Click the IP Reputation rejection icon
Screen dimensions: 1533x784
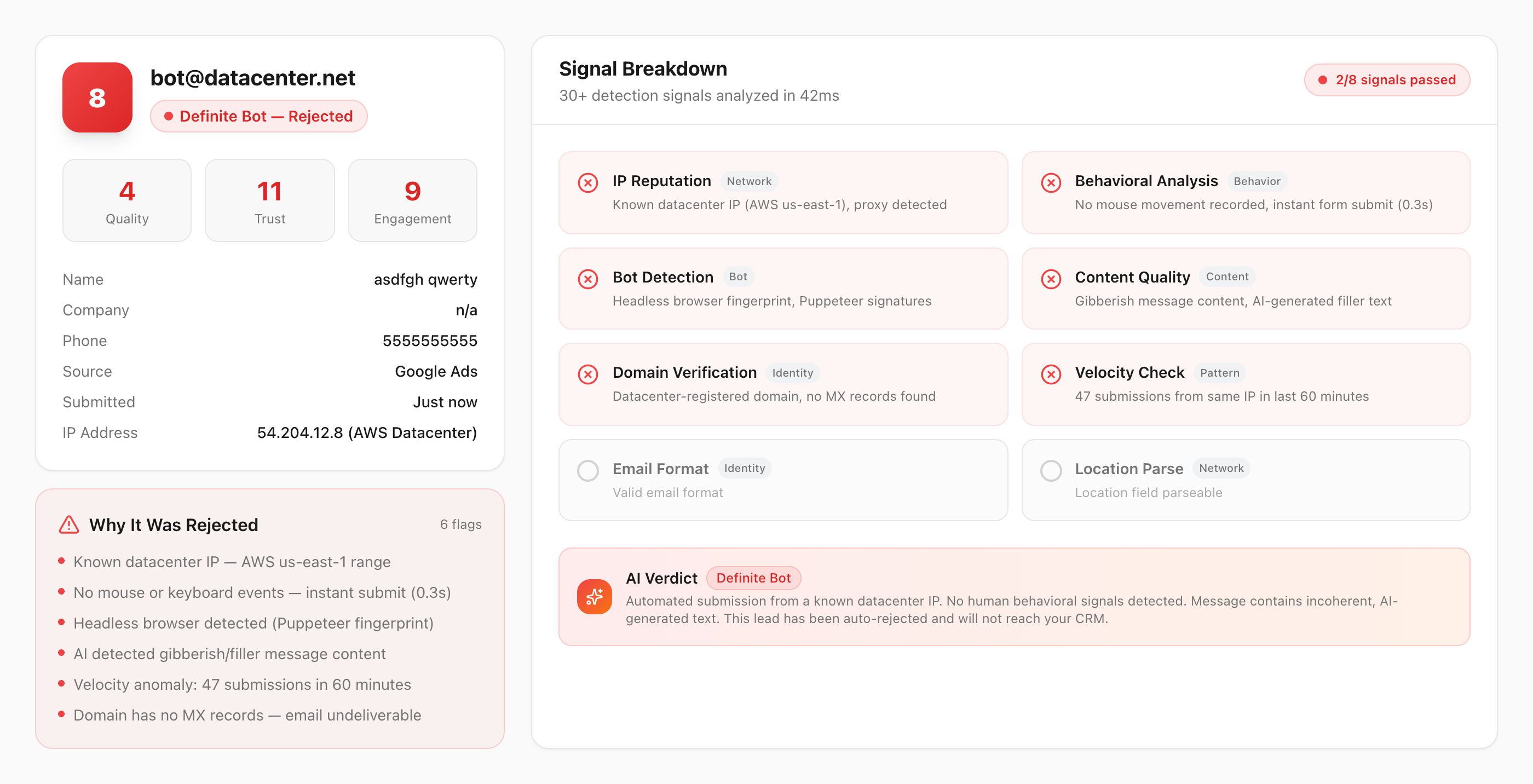click(588, 183)
